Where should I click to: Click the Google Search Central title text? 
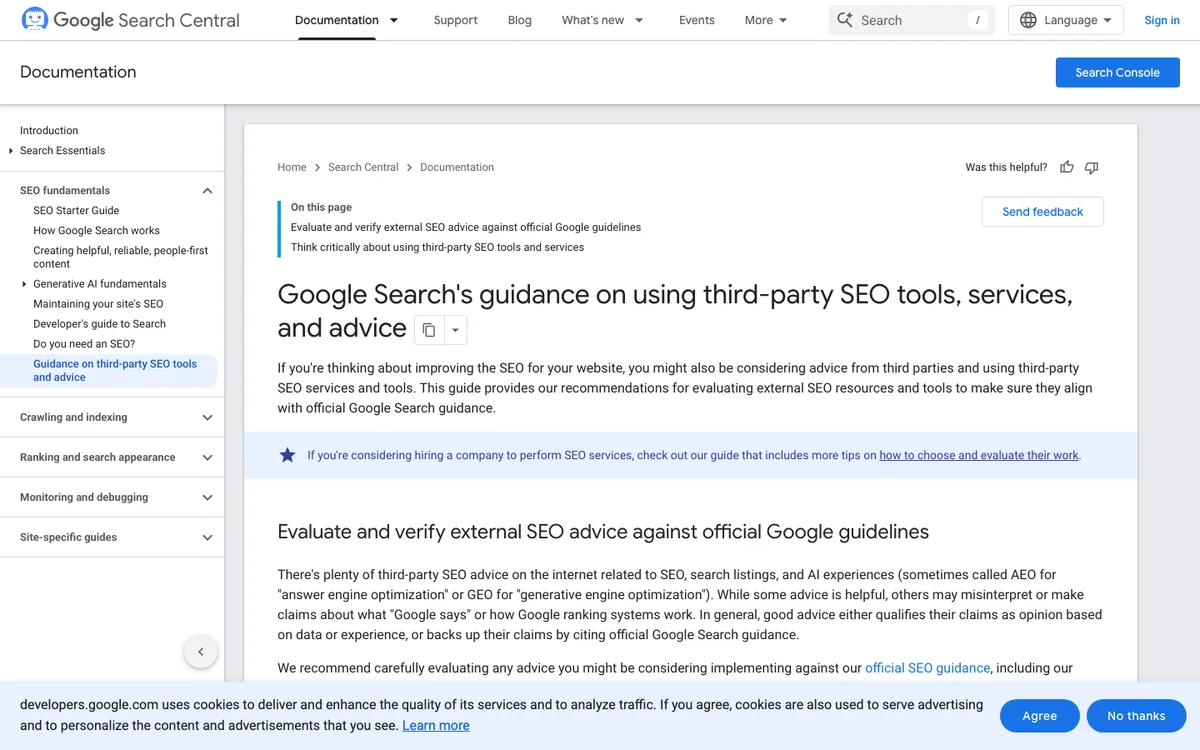tap(146, 20)
